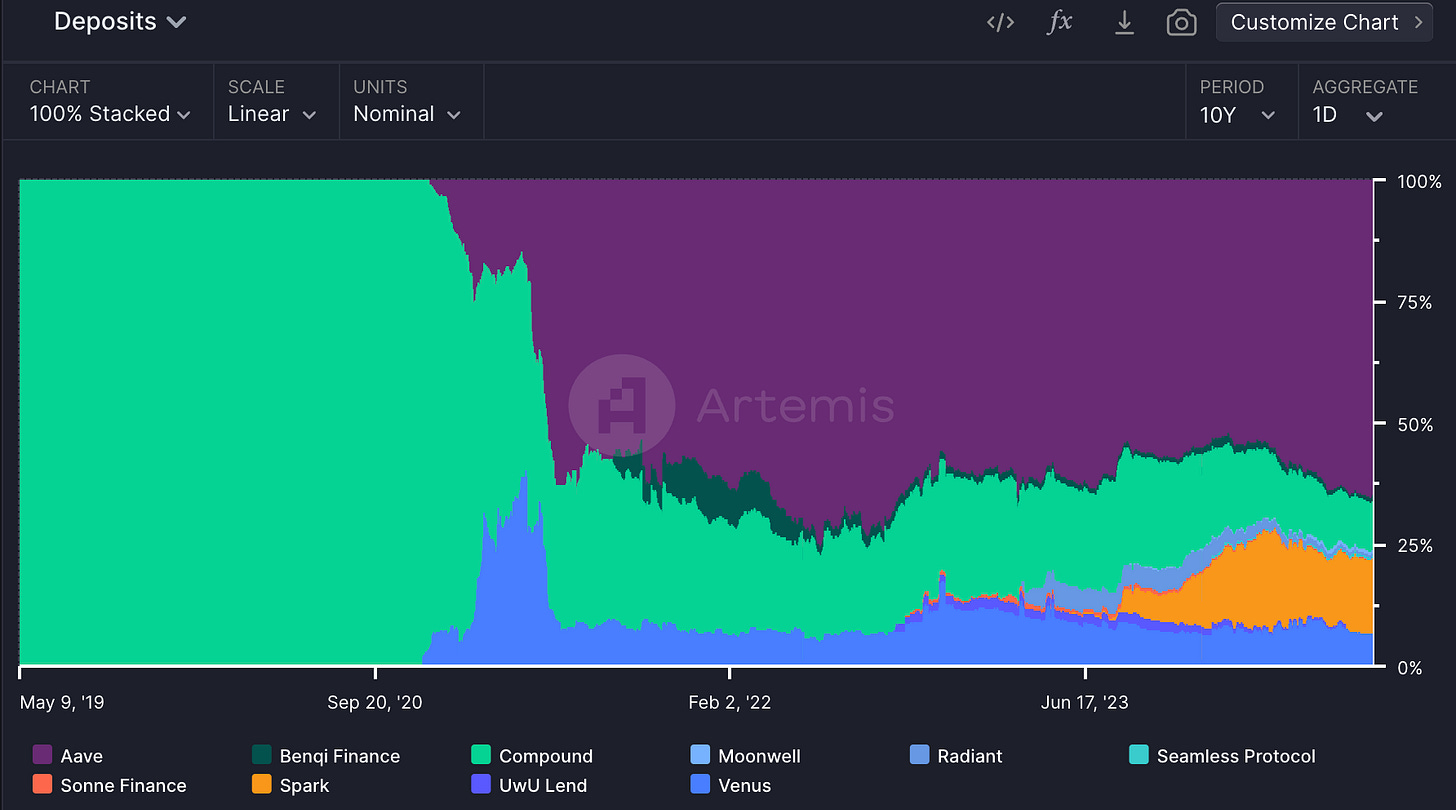1456x810 pixels.
Task: Click the May 9, '19 axis label
Action: pyautogui.click(x=62, y=702)
